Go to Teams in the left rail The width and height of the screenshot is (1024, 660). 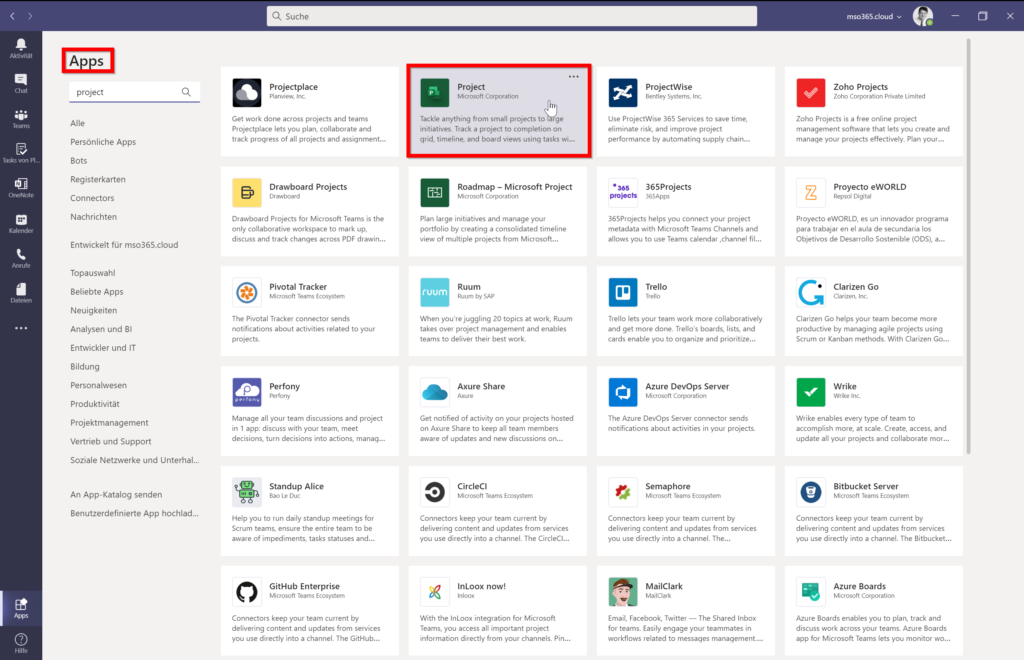click(x=21, y=118)
